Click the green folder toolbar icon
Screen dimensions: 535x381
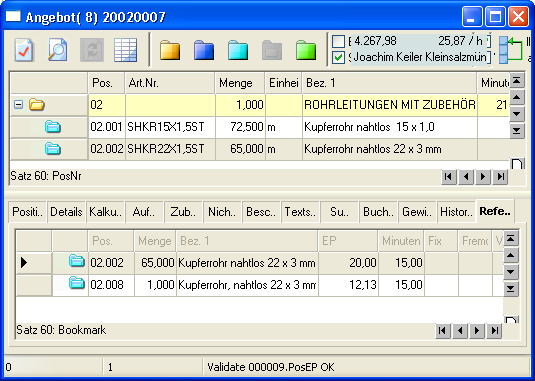[x=306, y=50]
